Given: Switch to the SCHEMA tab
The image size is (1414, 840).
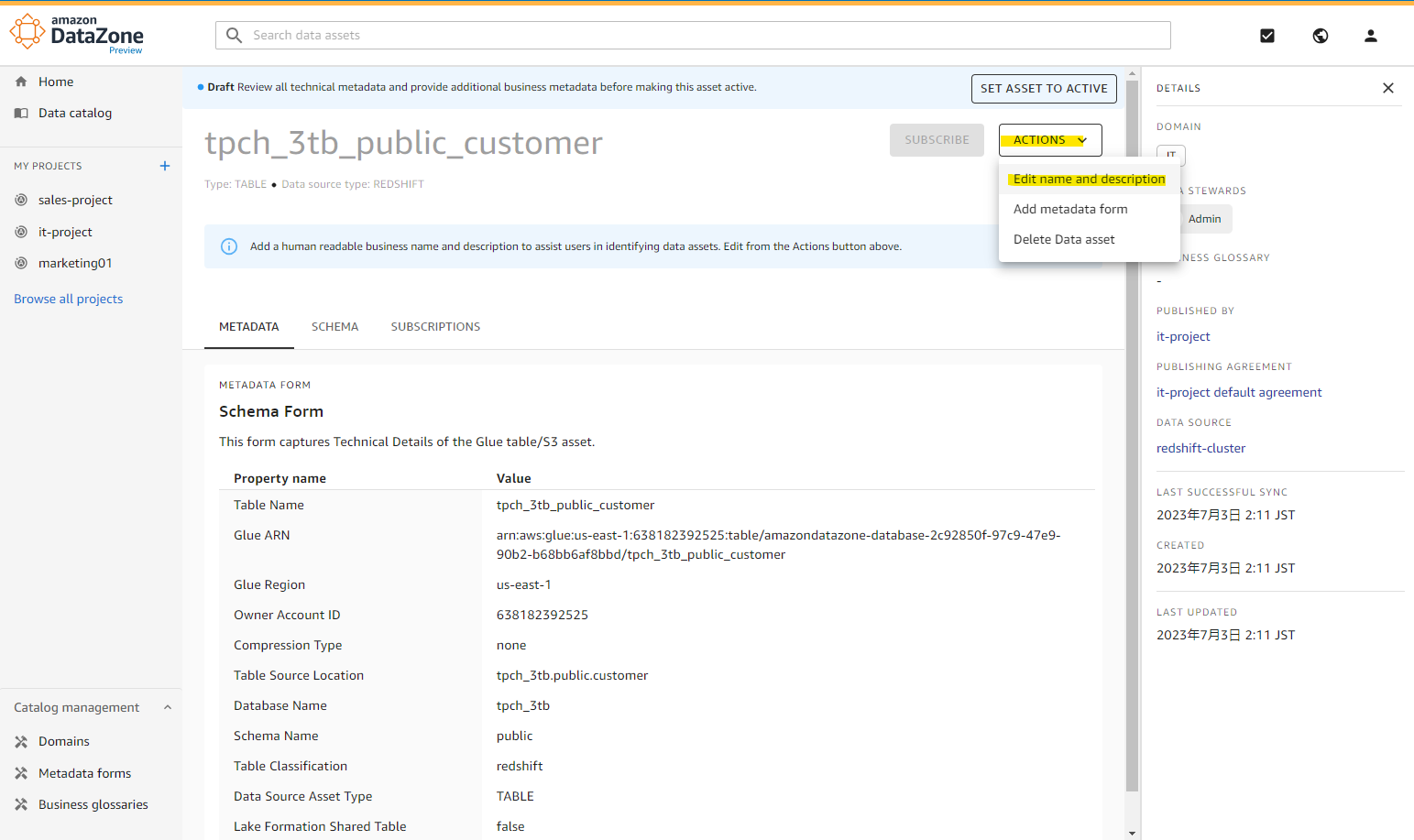Looking at the screenshot, I should [334, 327].
